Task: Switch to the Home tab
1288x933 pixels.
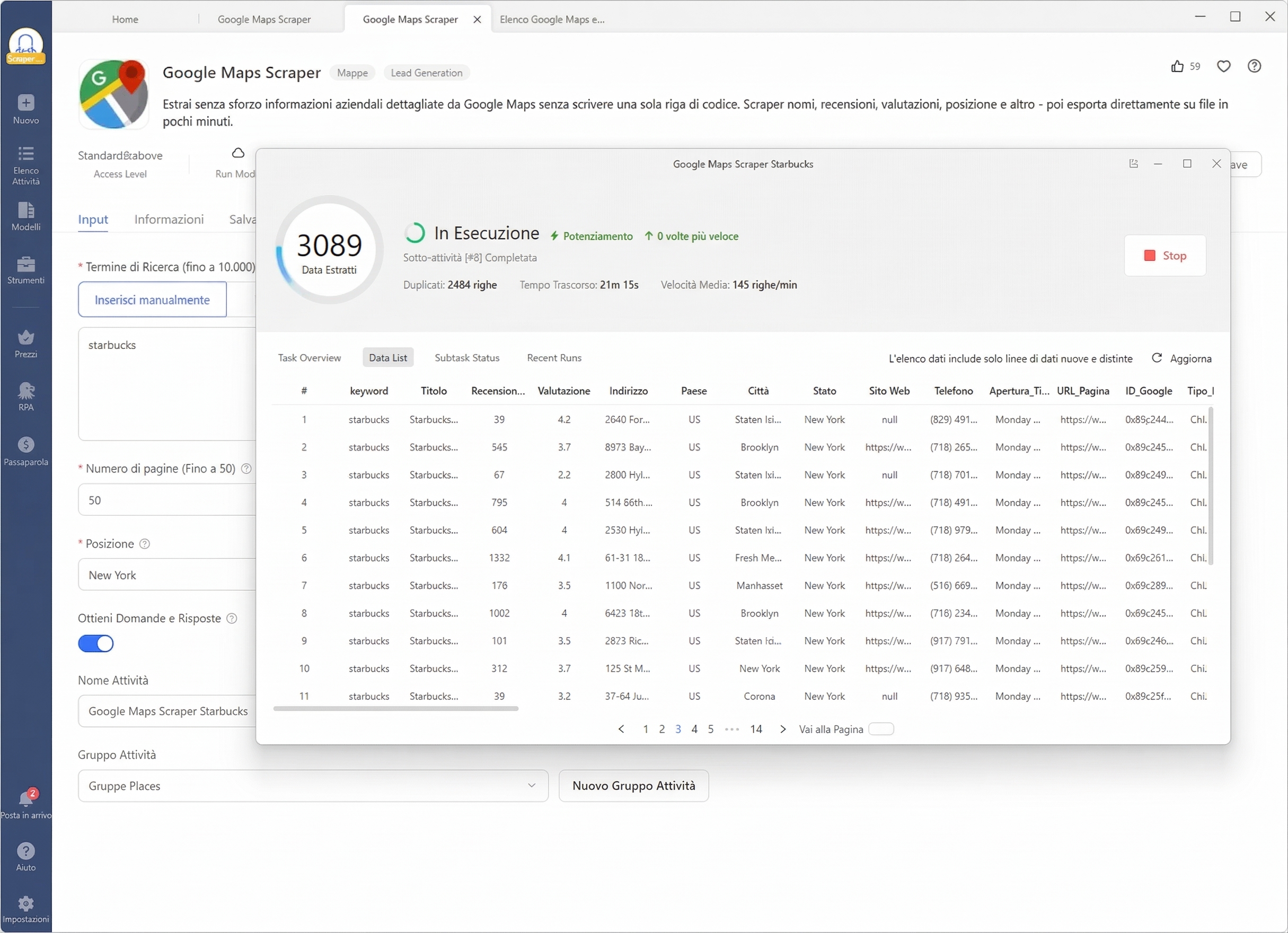Action: pyautogui.click(x=125, y=19)
